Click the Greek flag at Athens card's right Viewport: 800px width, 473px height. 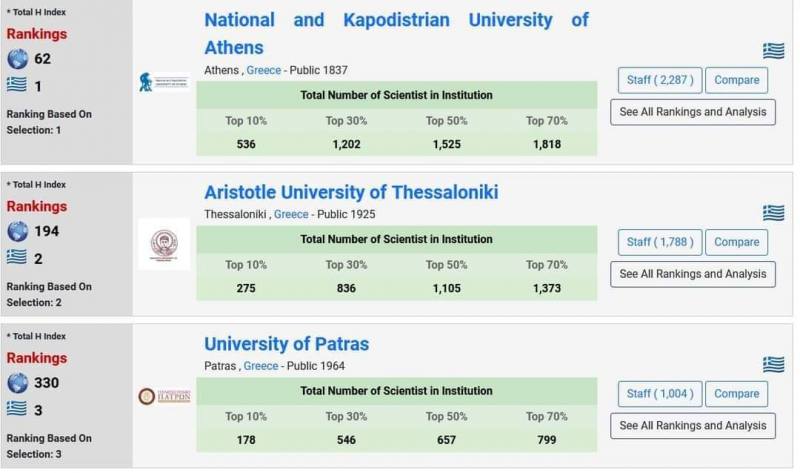773,51
